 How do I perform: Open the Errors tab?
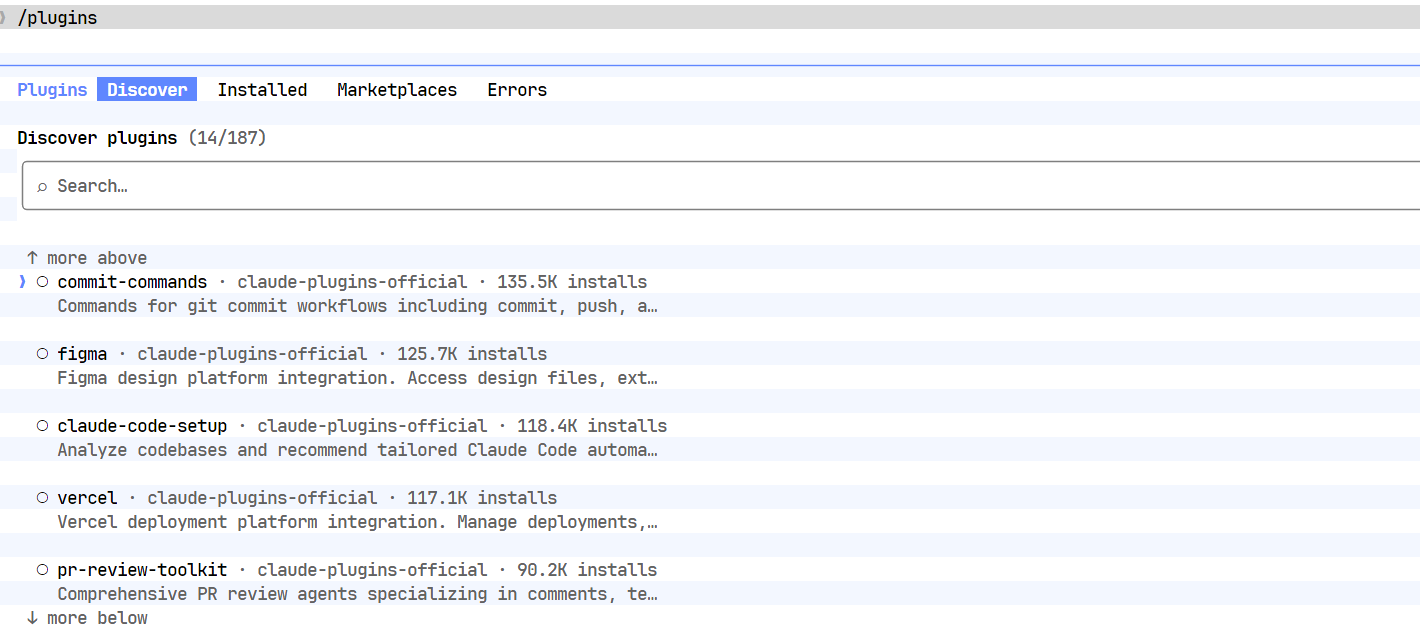(x=517, y=90)
